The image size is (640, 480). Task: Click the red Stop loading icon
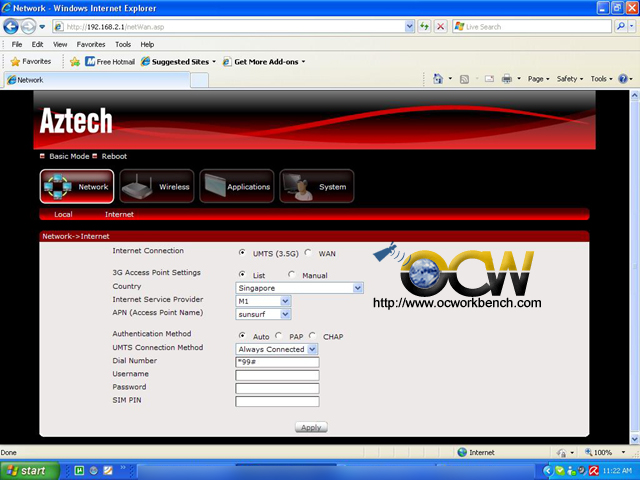coord(440,27)
